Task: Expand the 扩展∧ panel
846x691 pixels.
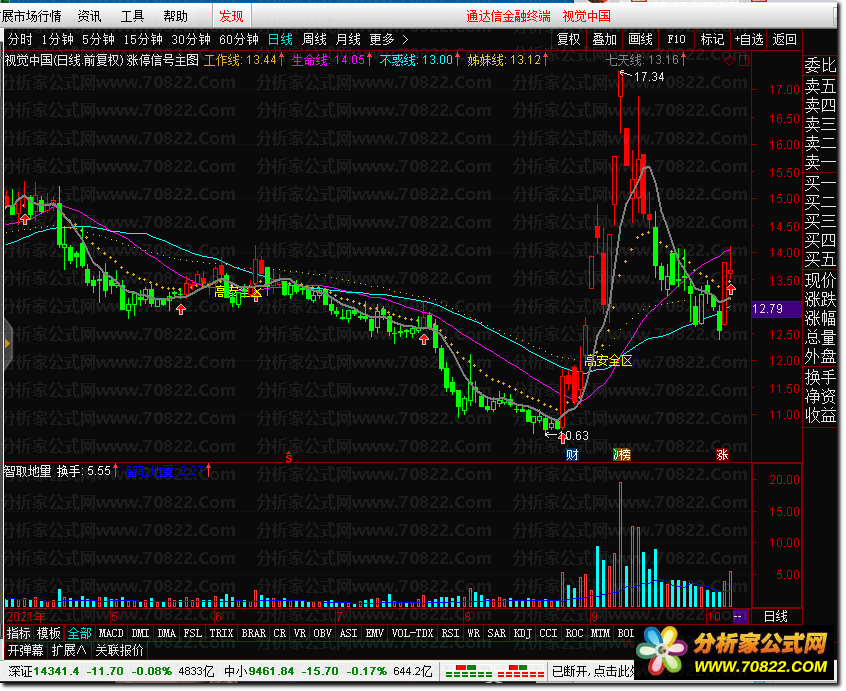Action: pyautogui.click(x=69, y=651)
